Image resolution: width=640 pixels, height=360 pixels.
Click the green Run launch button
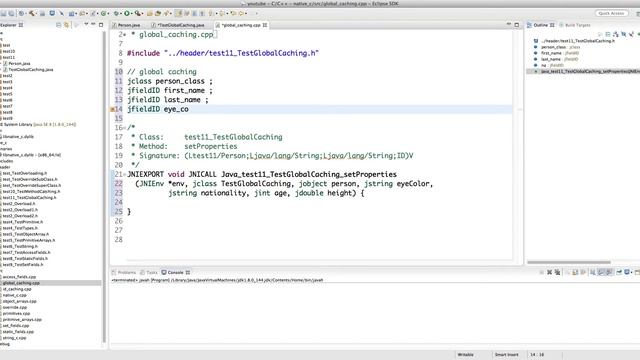[x=127, y=13]
